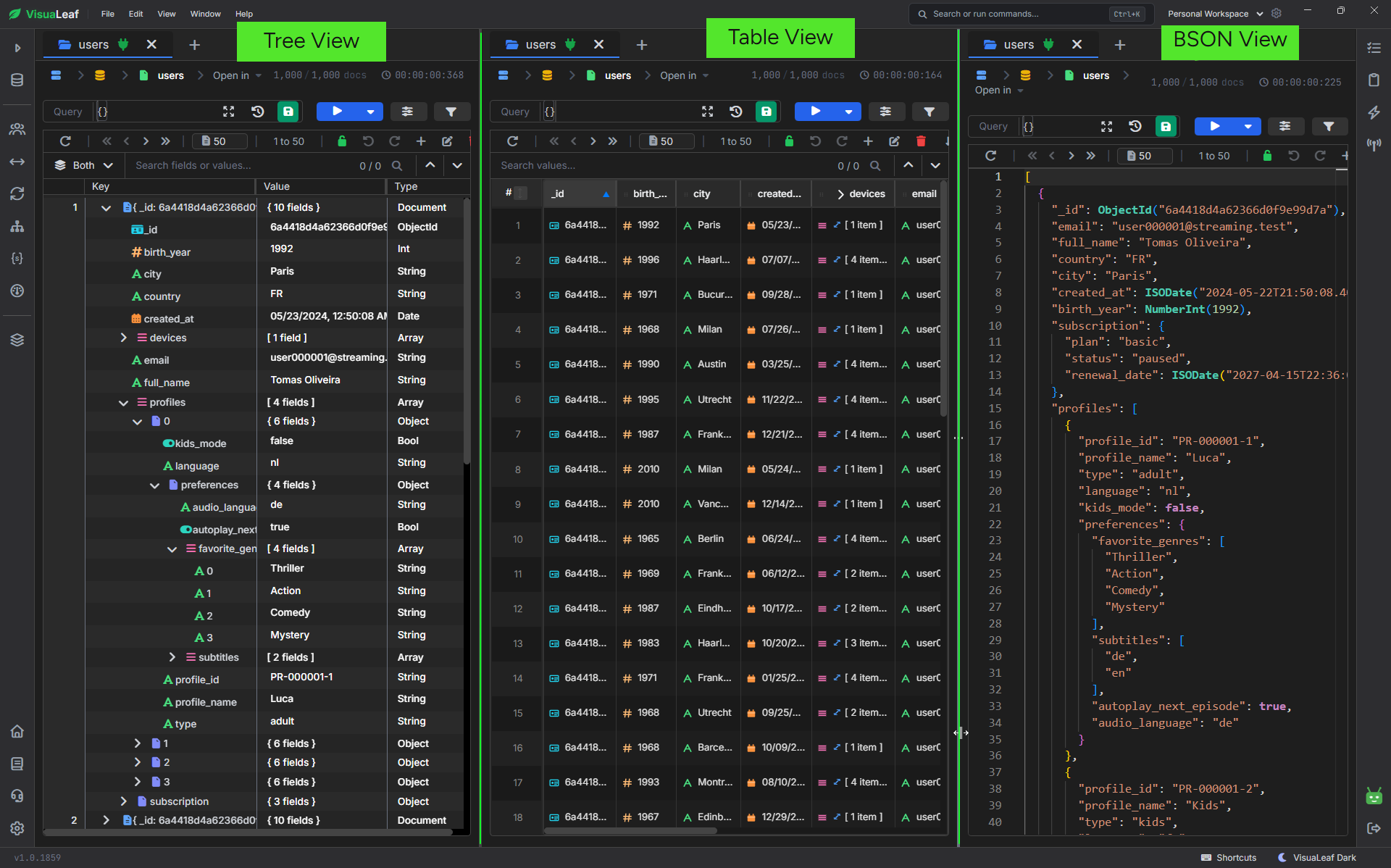
Task: Click the Table View horizontal scrollbar
Action: tap(629, 831)
